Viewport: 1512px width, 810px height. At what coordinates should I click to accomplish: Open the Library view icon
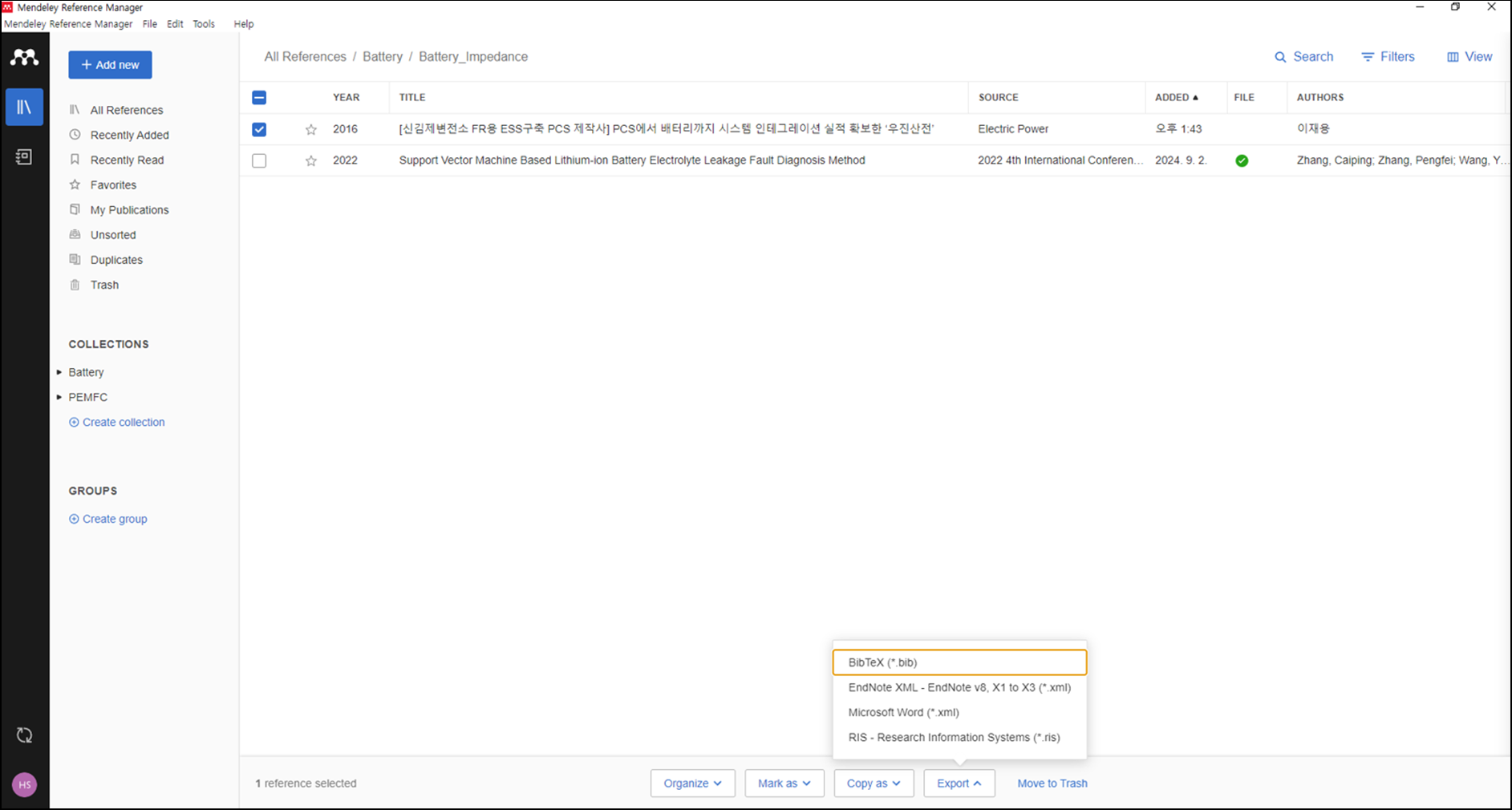tap(24, 107)
